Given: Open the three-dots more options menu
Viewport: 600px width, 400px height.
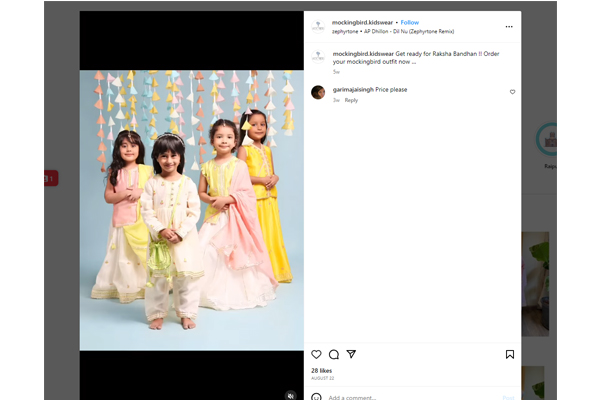Looking at the screenshot, I should click(x=509, y=26).
